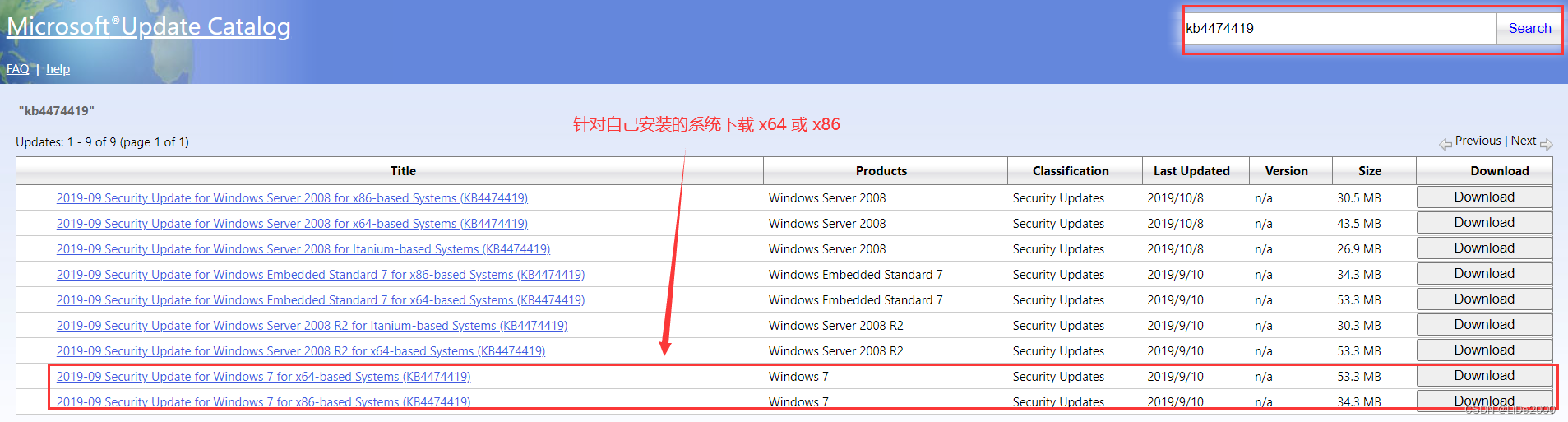Click the 'Updates: 1 - 9 of 9' text
1568x422 pixels.
(102, 142)
